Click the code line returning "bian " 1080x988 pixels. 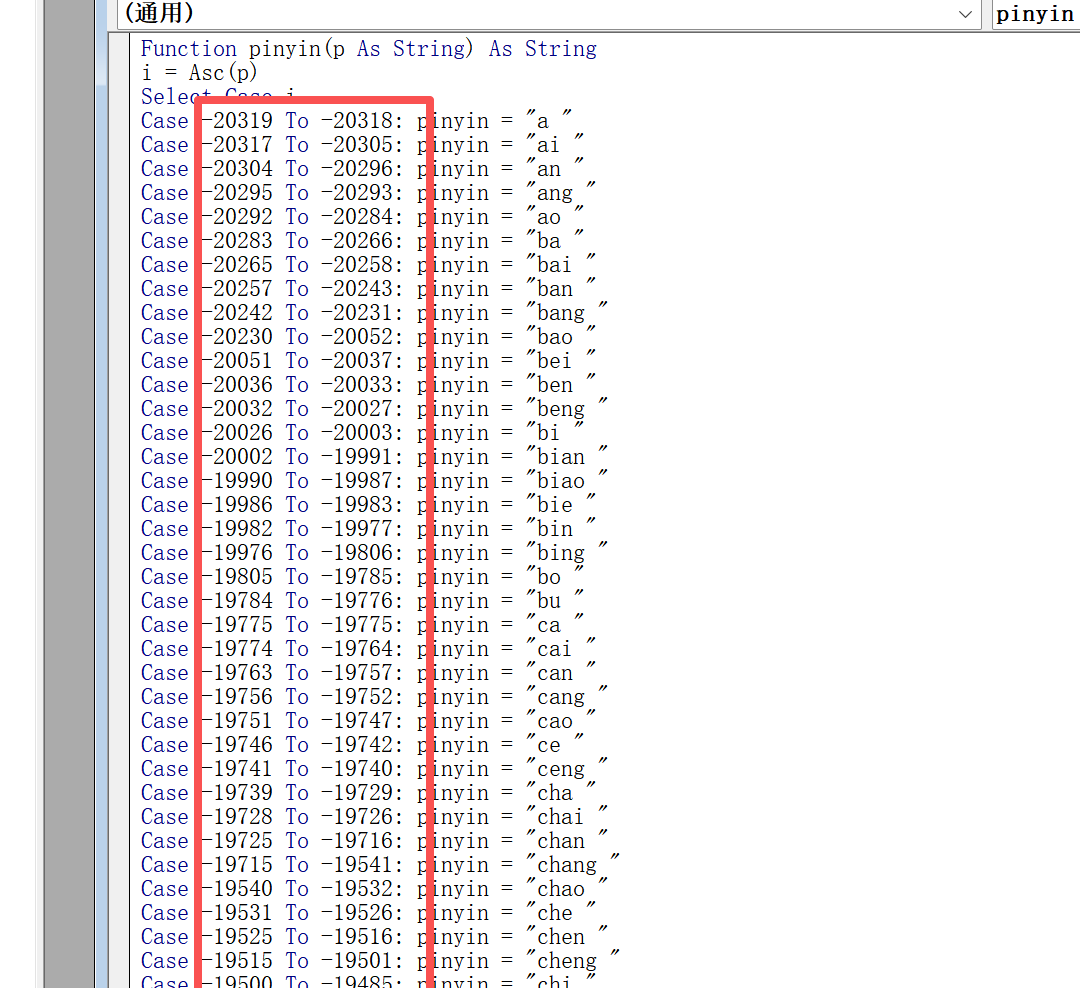374,457
